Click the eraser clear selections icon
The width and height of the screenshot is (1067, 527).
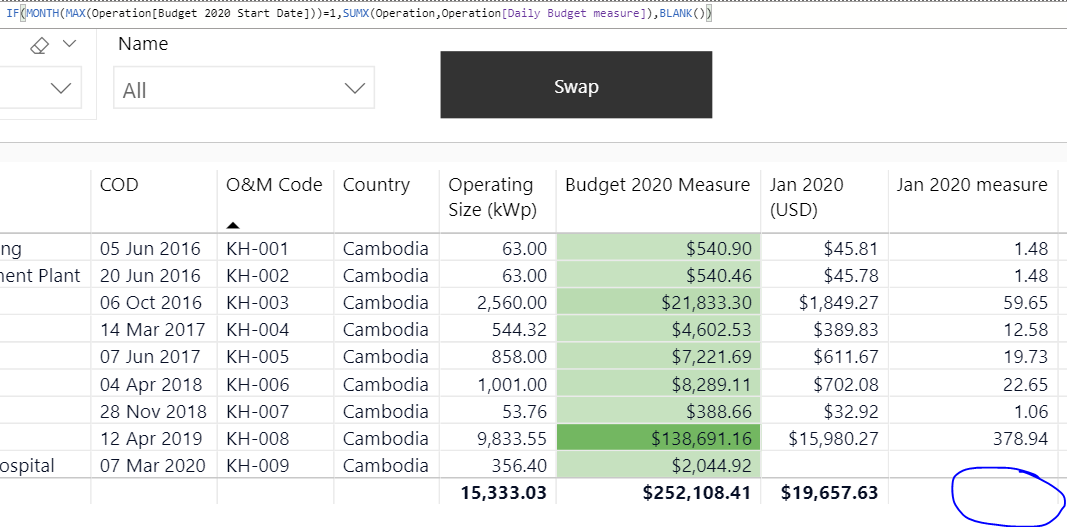pos(41,46)
